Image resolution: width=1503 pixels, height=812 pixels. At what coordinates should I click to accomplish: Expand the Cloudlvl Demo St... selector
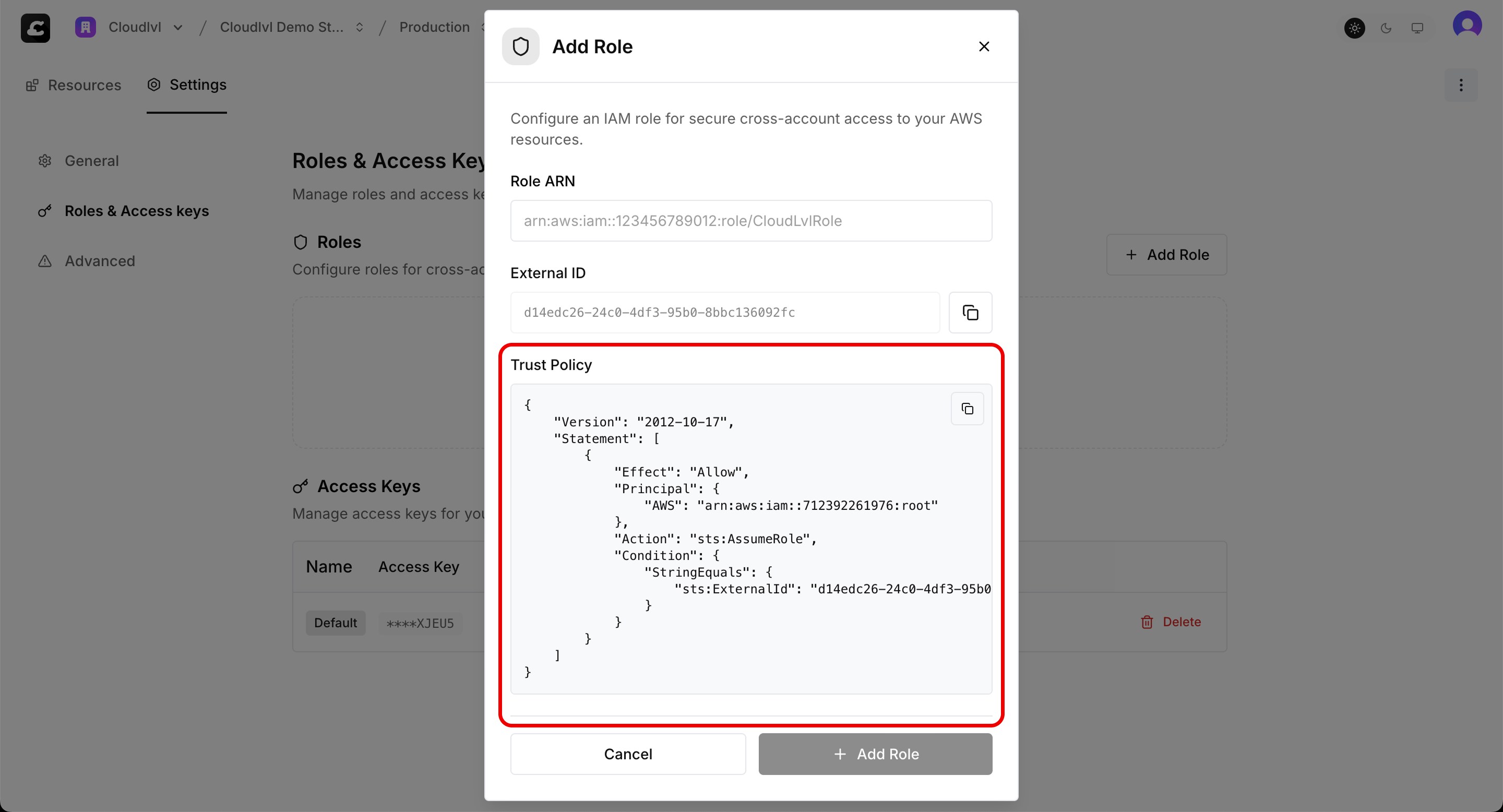360,27
